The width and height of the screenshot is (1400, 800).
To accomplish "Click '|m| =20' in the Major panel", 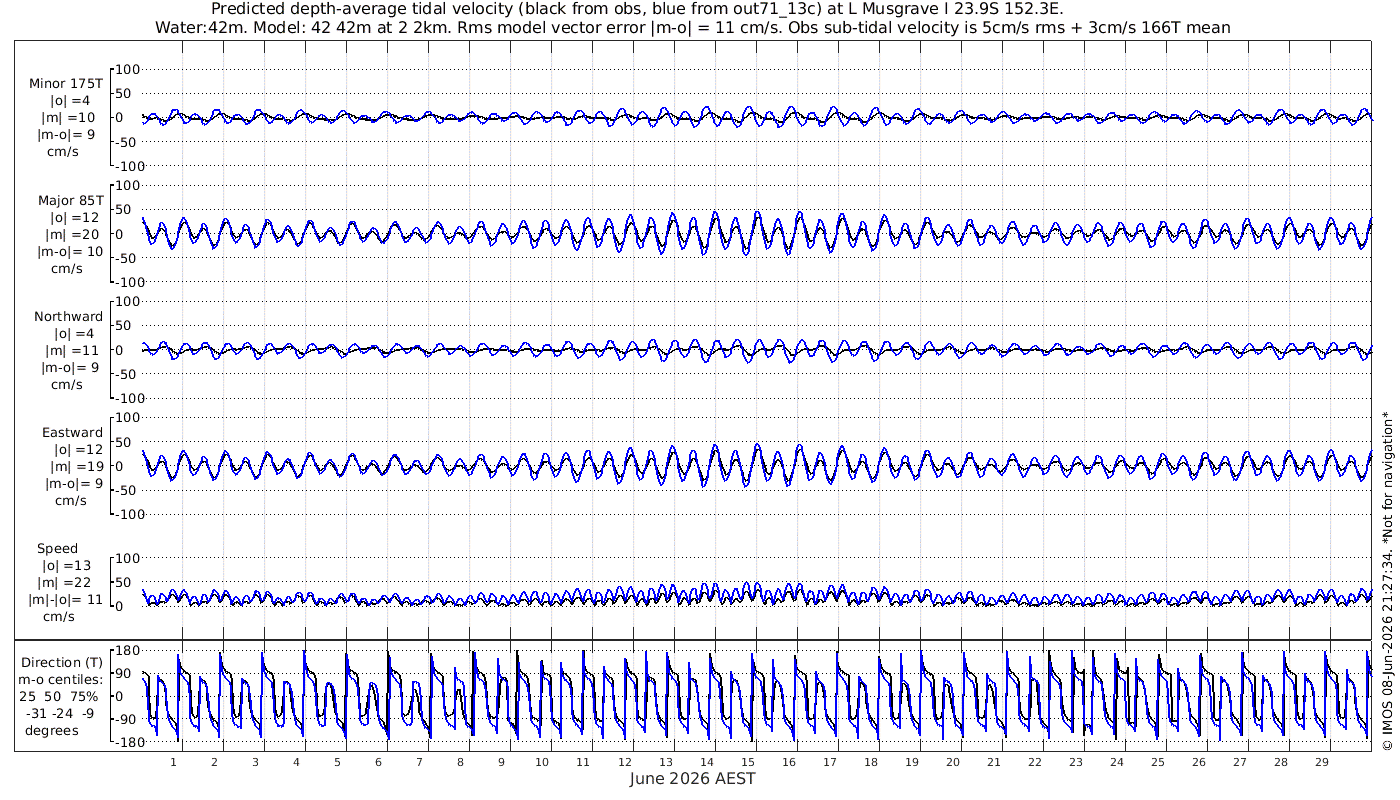I will [x=70, y=234].
